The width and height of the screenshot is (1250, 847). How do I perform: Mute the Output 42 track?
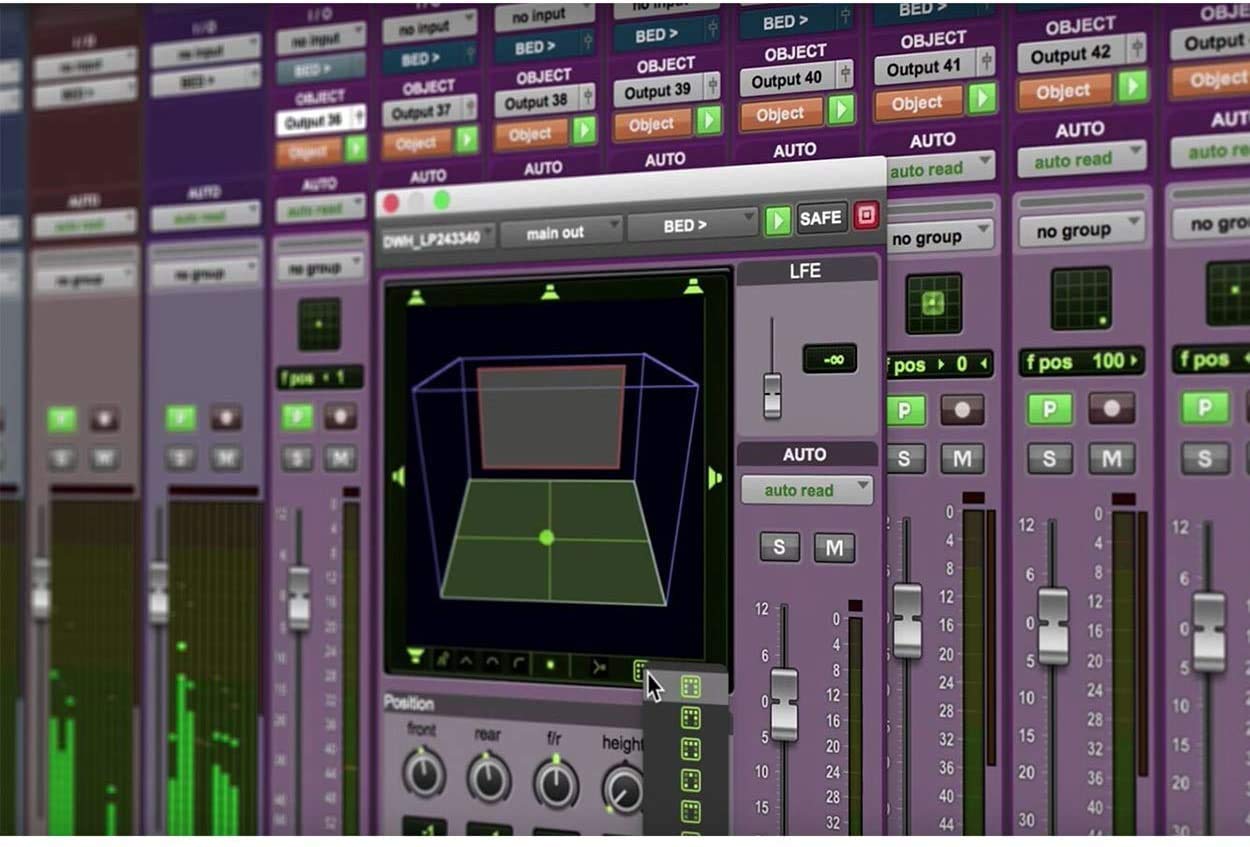(1111, 459)
